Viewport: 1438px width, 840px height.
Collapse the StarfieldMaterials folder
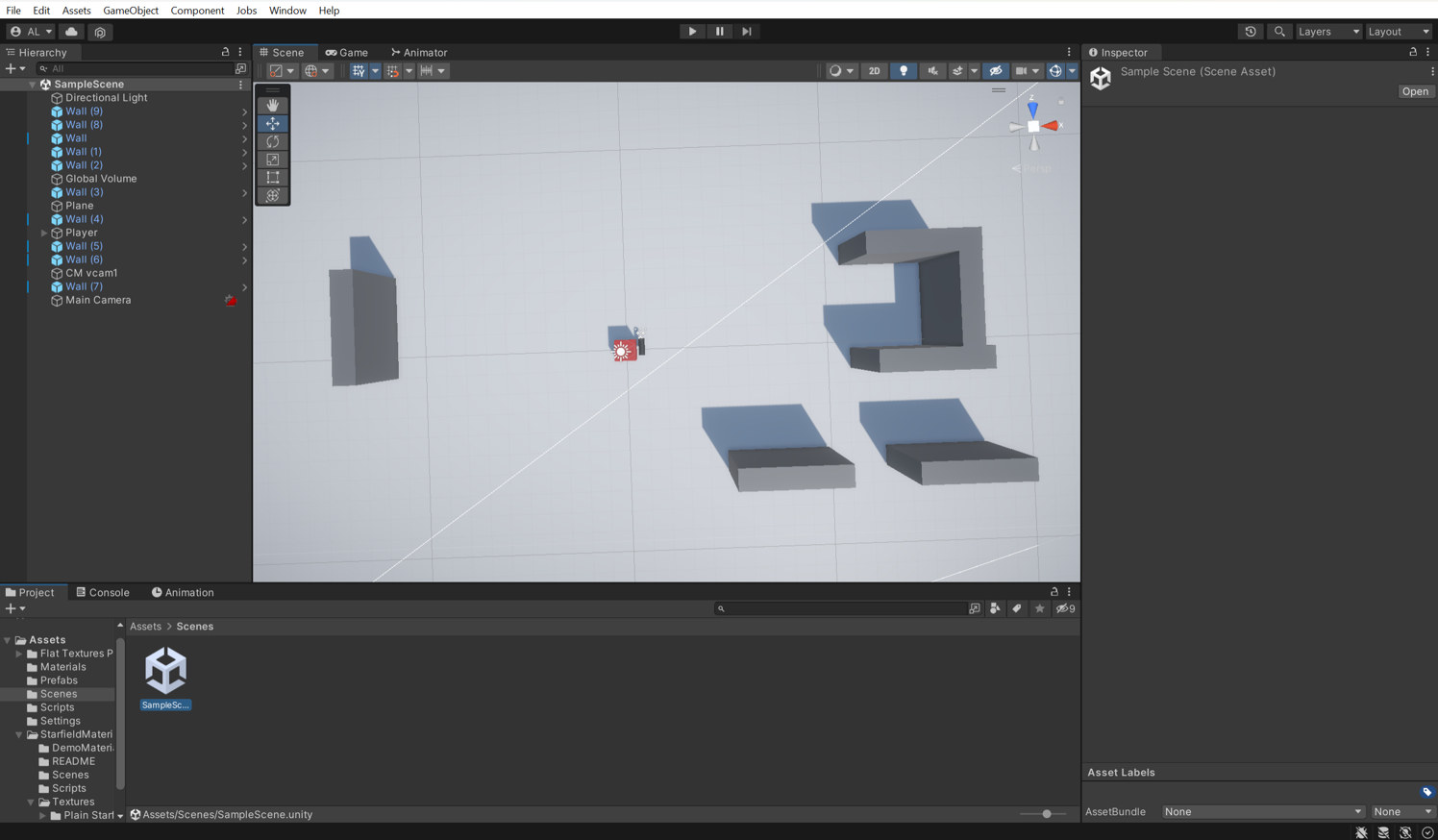[x=19, y=734]
